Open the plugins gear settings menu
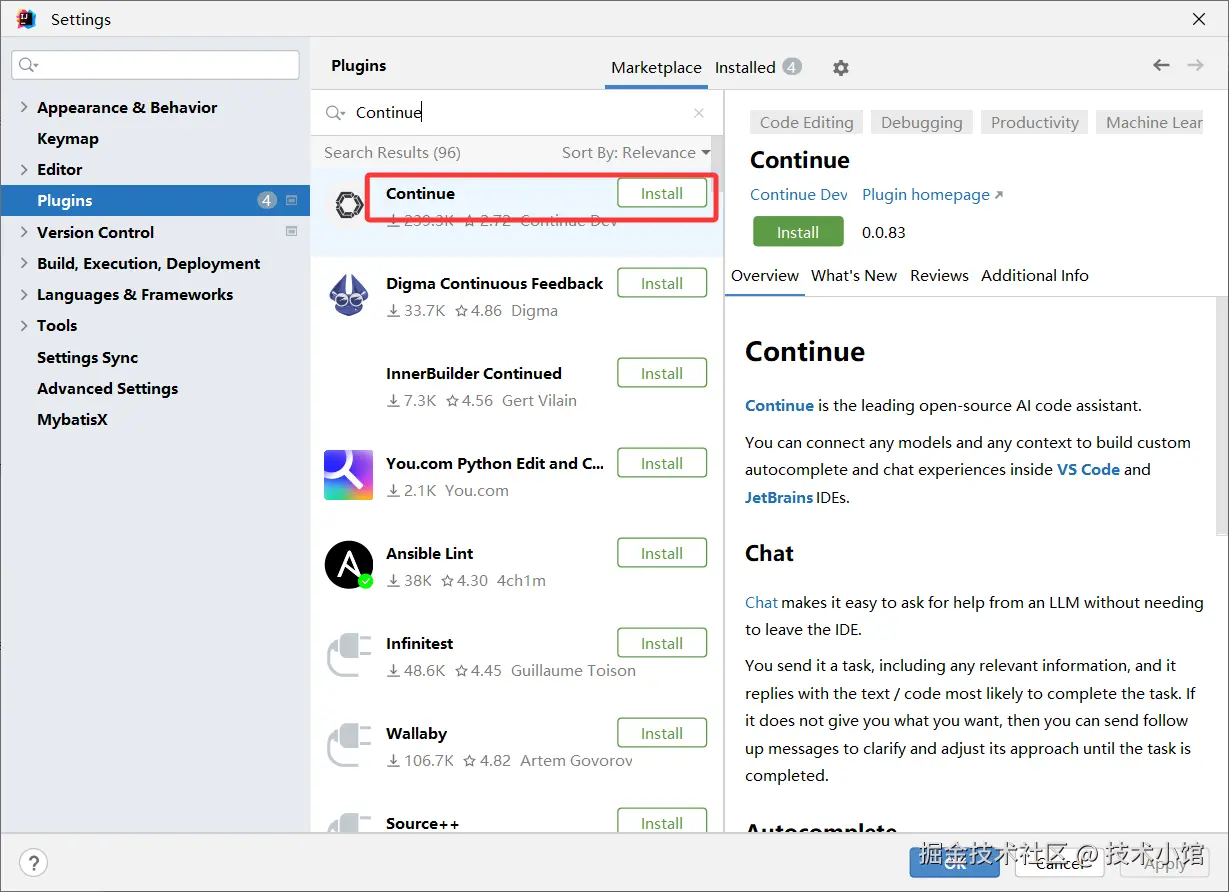 841,68
